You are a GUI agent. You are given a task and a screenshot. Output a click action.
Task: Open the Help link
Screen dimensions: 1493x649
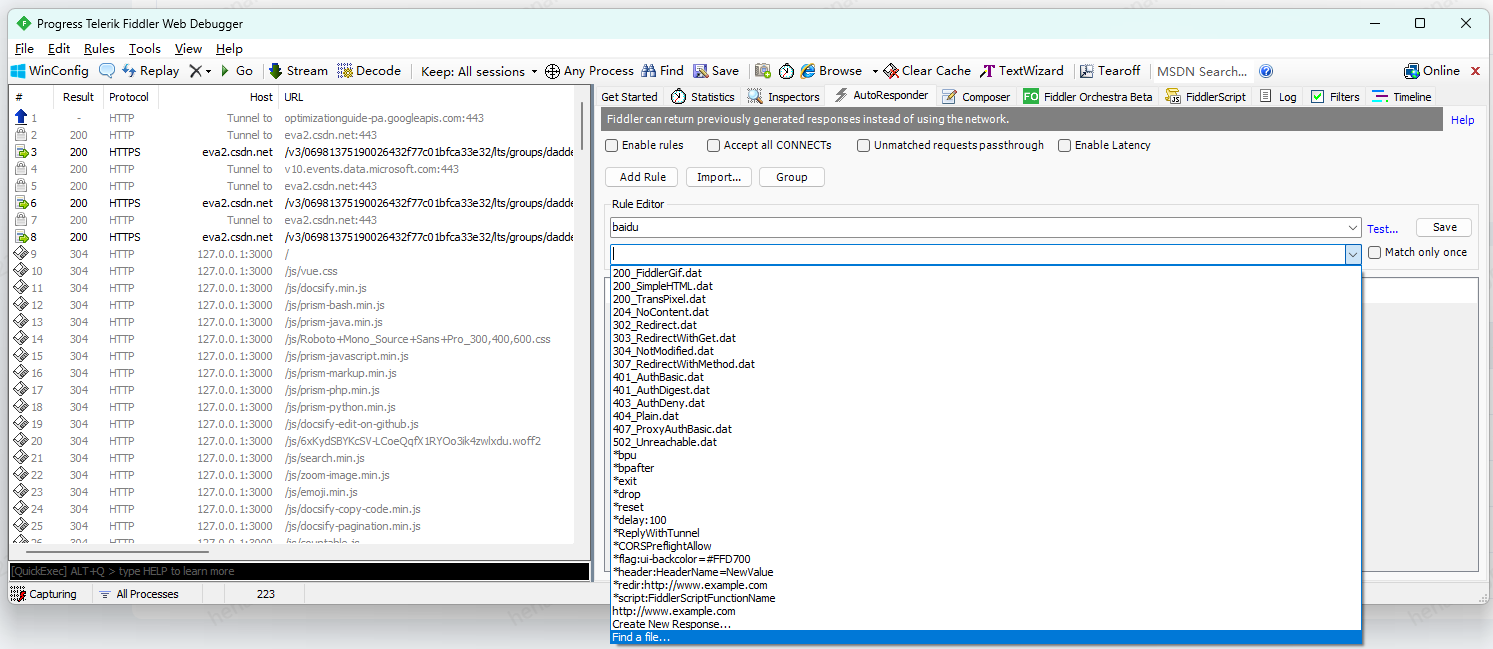coord(1462,120)
